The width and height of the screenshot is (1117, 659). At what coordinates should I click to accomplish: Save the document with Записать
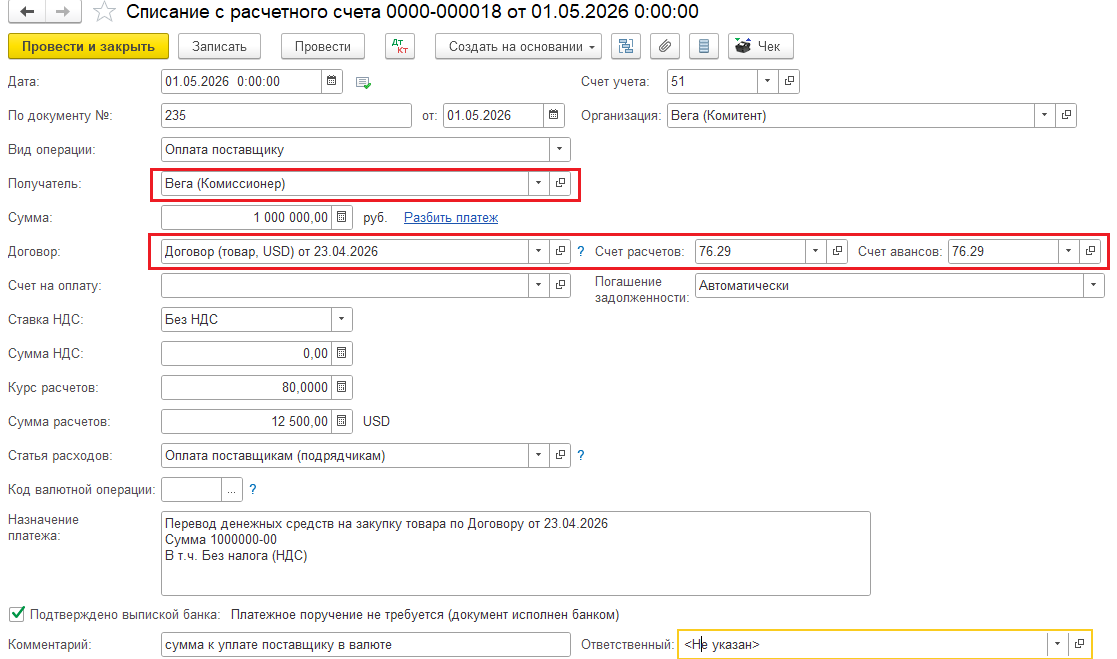(219, 46)
